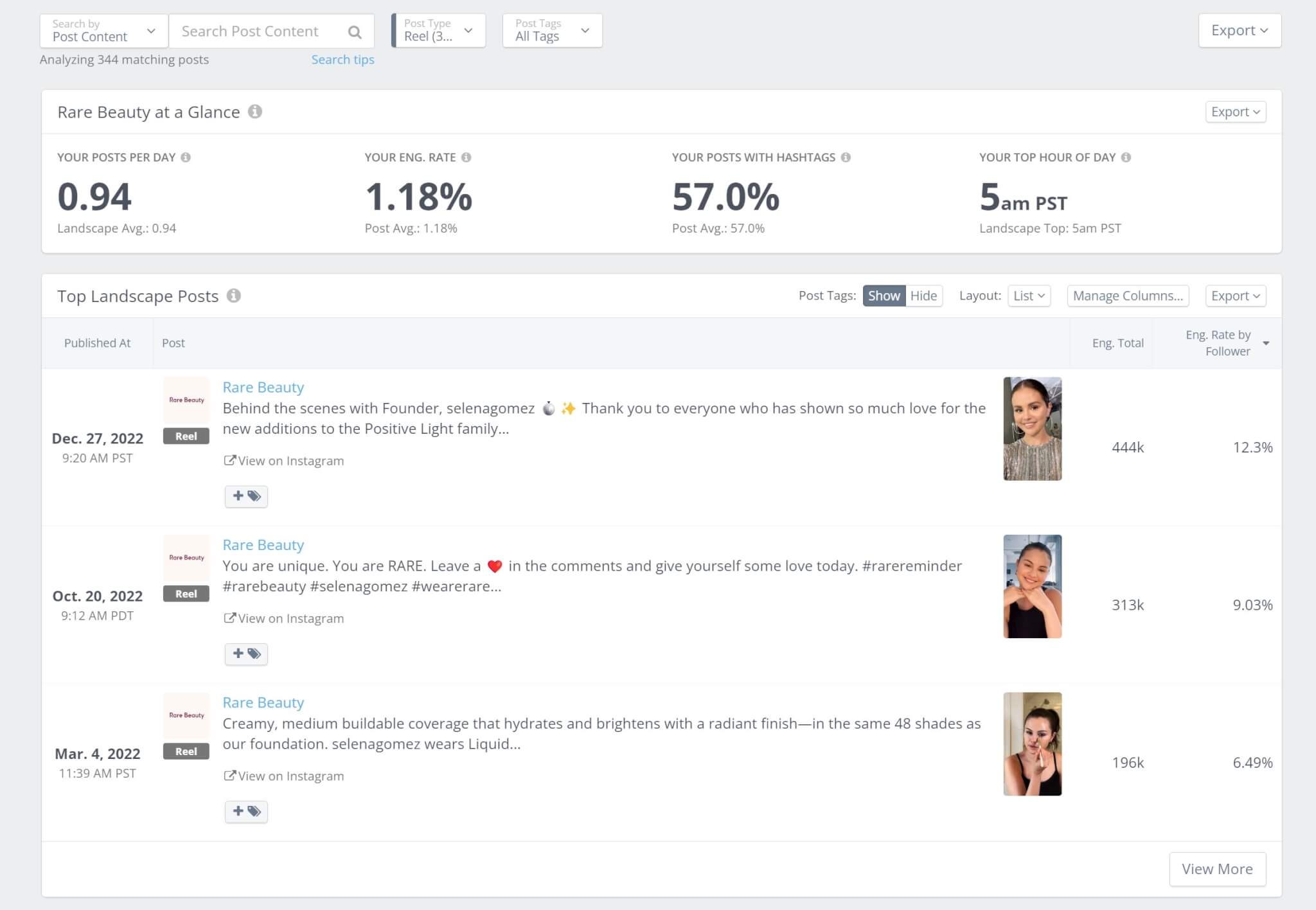Click the "Manage Columns..." button
The width and height of the screenshot is (1316, 910).
click(x=1128, y=296)
